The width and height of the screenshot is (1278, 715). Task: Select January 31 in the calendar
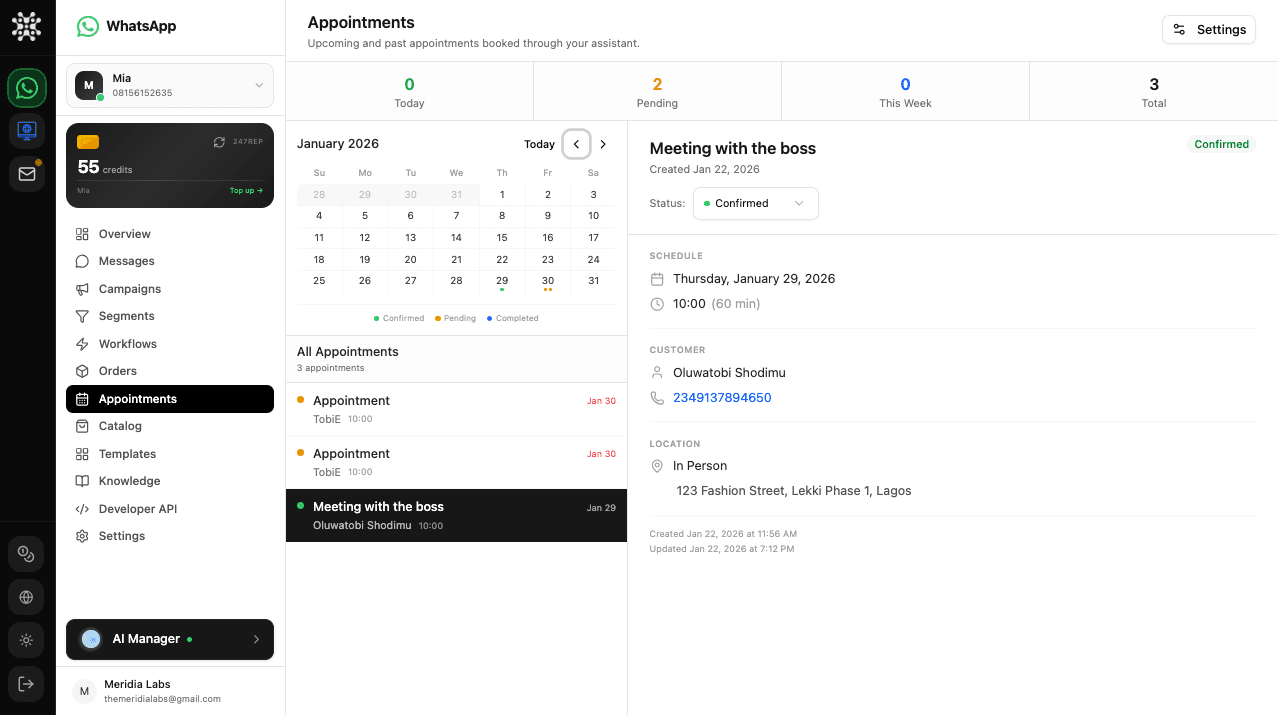click(x=593, y=281)
